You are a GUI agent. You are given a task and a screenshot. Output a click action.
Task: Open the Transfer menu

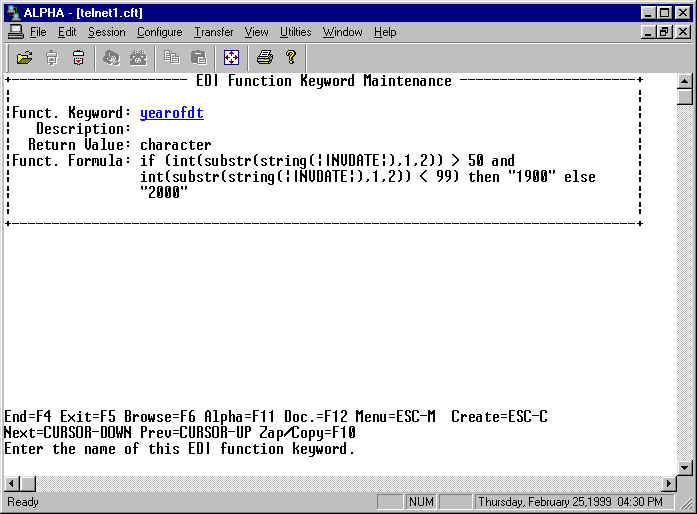[213, 32]
